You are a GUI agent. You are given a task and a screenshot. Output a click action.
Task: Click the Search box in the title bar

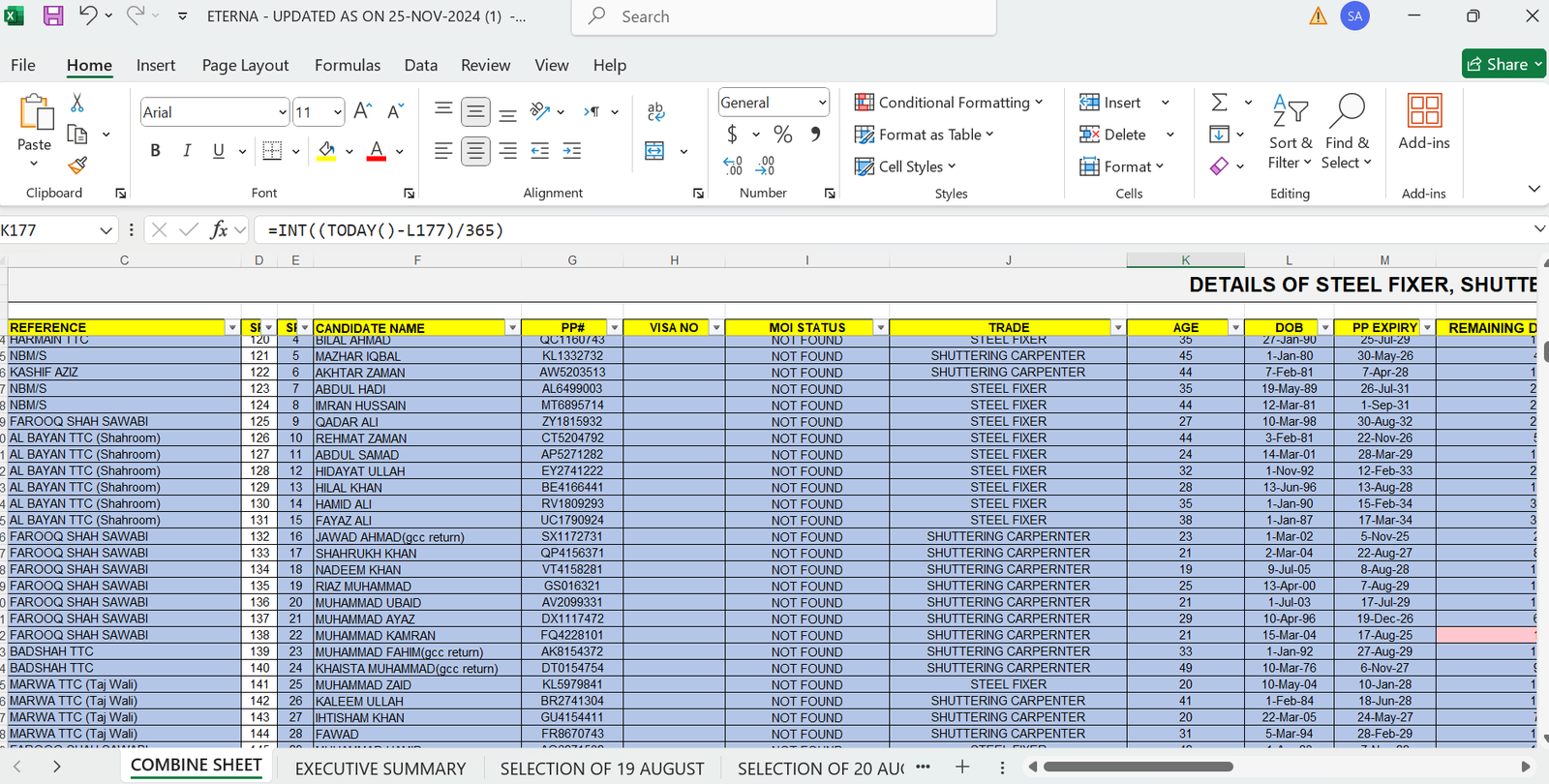[x=784, y=16]
